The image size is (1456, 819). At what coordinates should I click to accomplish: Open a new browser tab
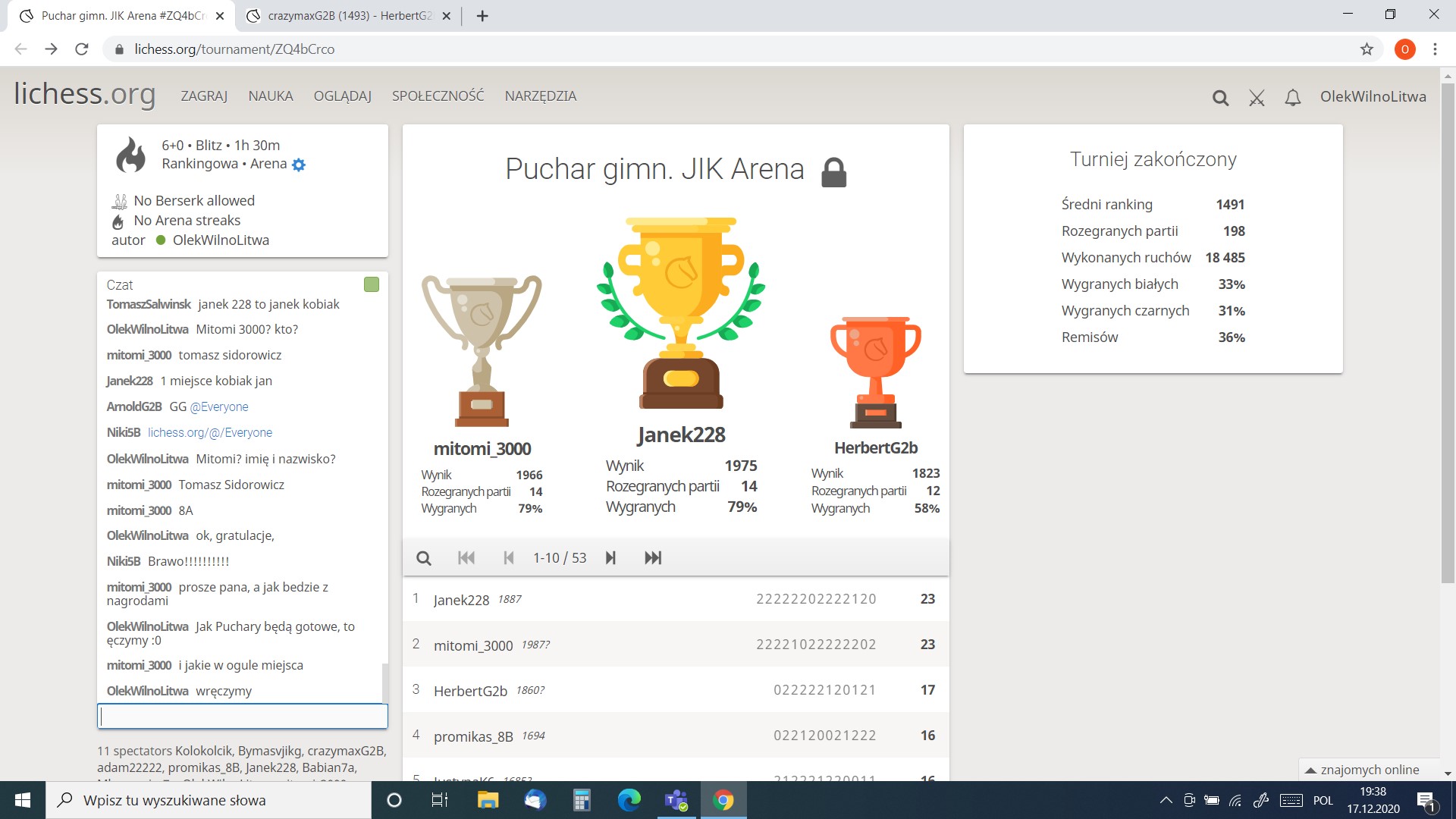point(482,16)
